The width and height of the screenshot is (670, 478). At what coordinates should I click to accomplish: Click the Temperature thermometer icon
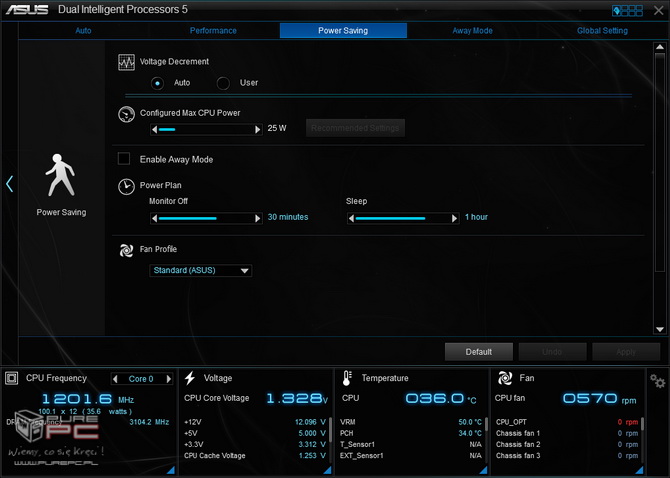(x=347, y=378)
